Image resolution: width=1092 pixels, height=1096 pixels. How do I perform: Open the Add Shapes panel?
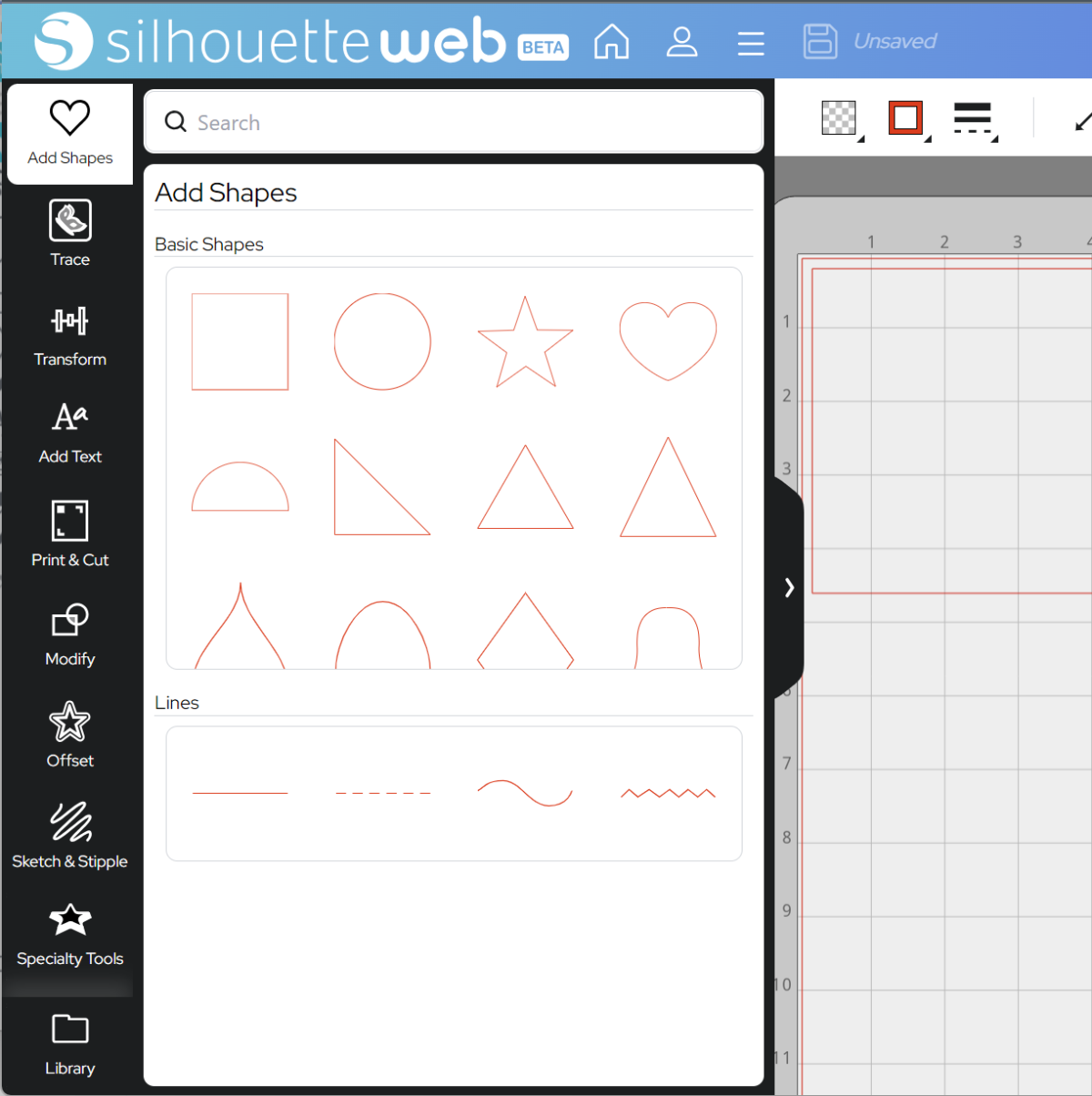click(70, 134)
